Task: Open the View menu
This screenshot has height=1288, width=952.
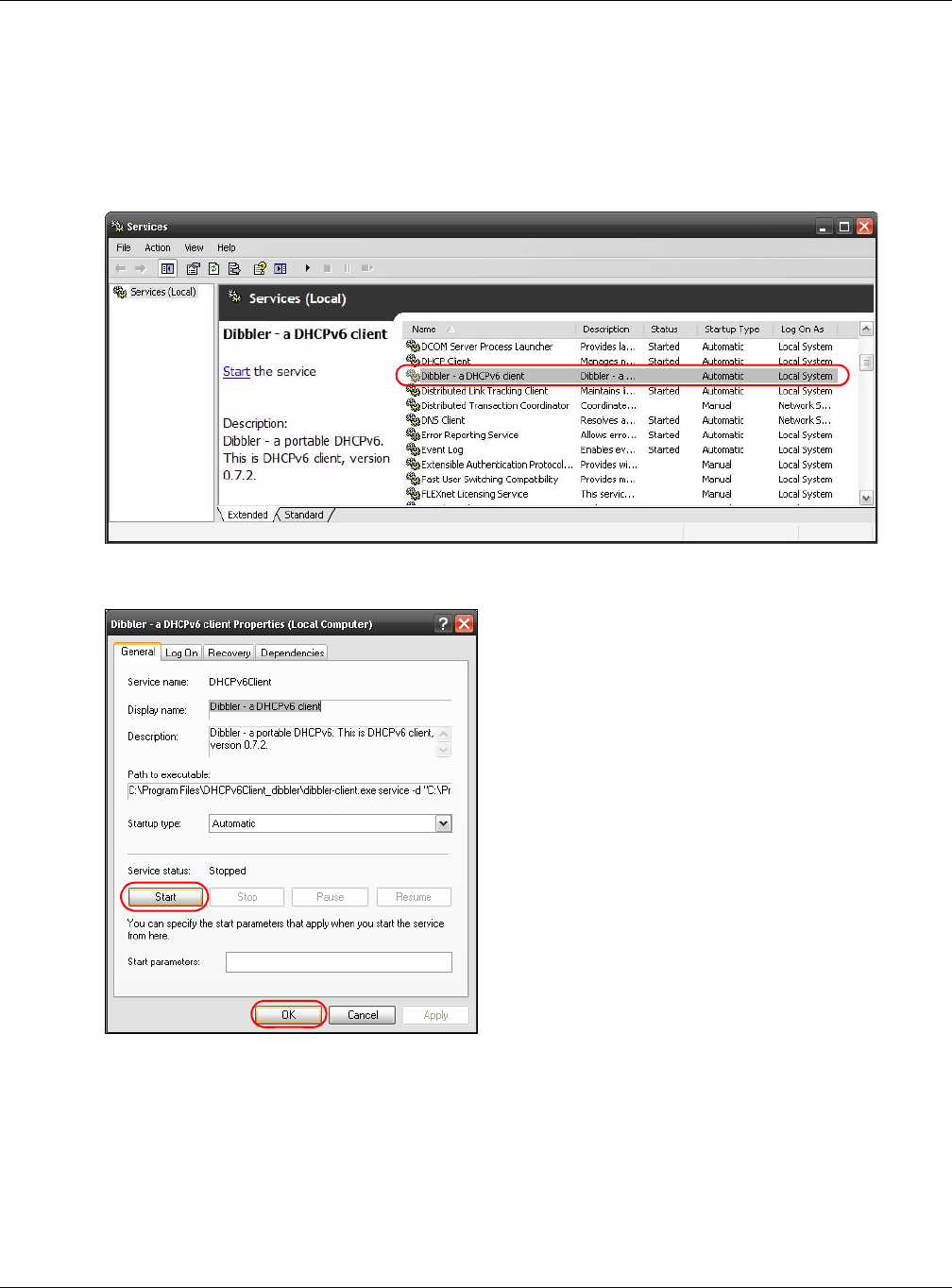Action: tap(194, 247)
